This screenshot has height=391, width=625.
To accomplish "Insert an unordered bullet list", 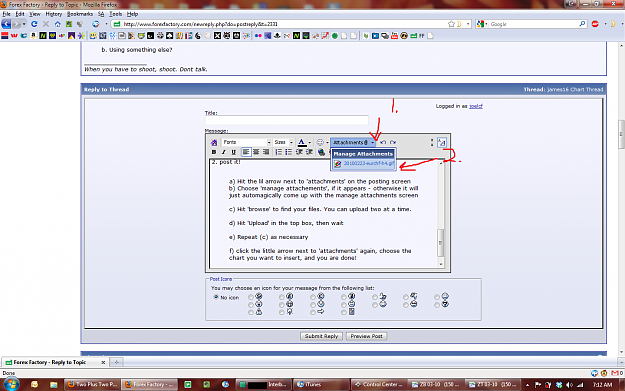I will (x=288, y=152).
